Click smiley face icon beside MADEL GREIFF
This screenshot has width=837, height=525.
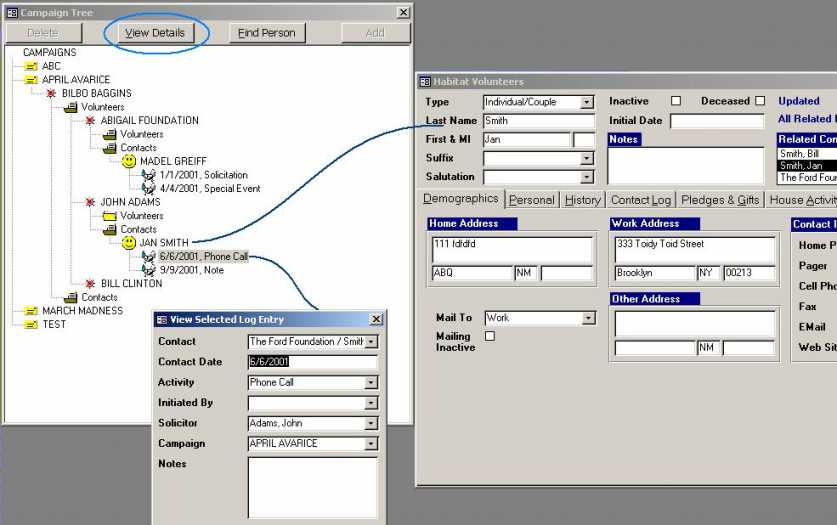[x=129, y=161]
